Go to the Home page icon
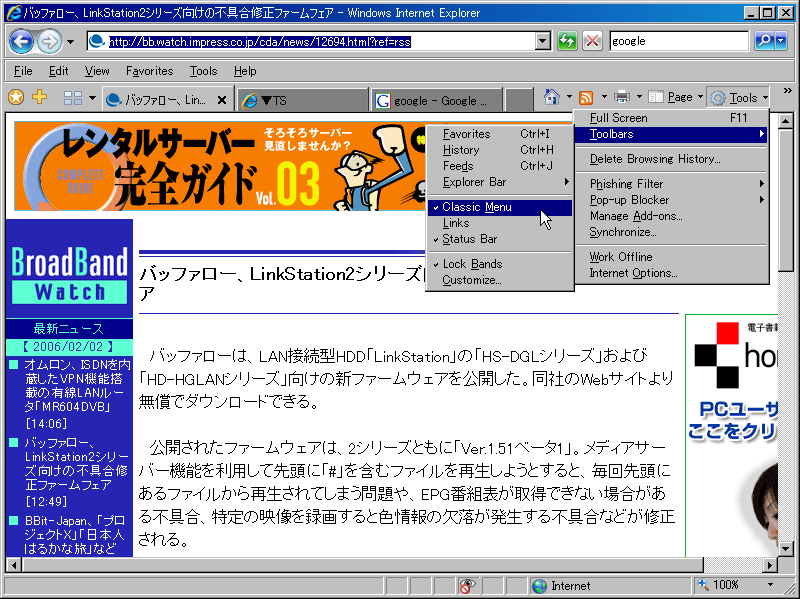 (552, 96)
